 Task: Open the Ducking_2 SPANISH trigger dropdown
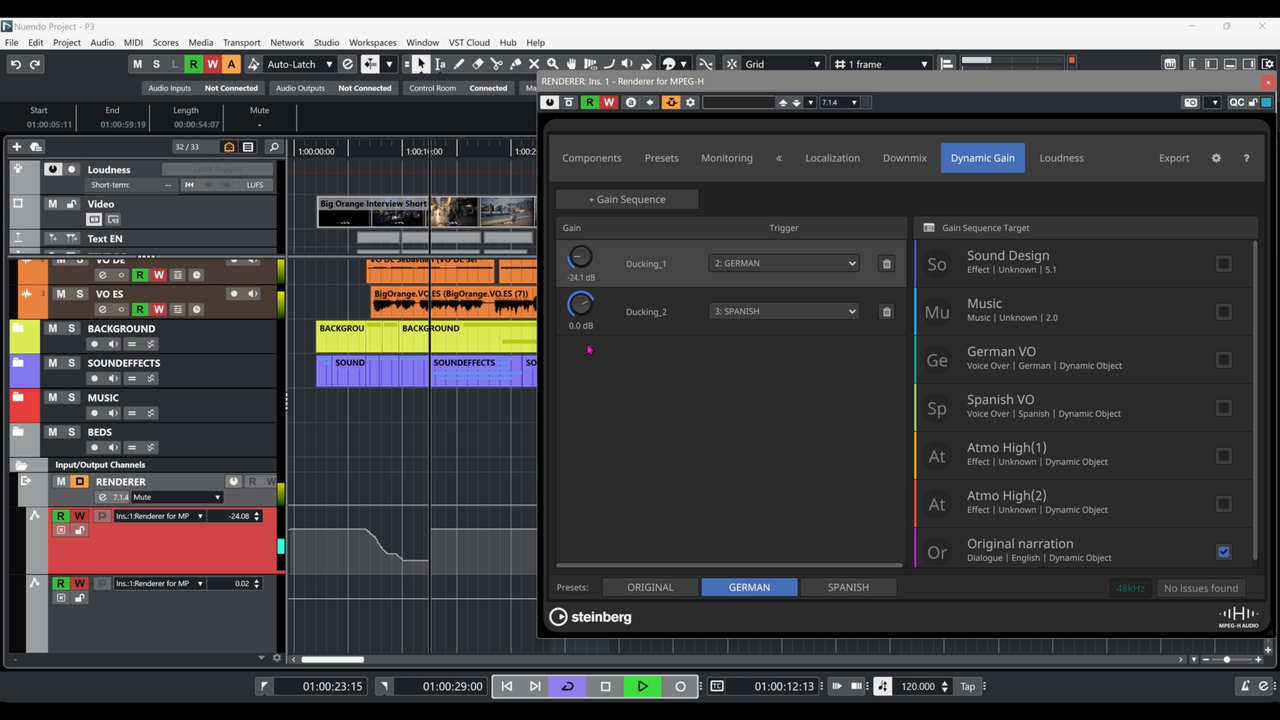click(x=784, y=312)
